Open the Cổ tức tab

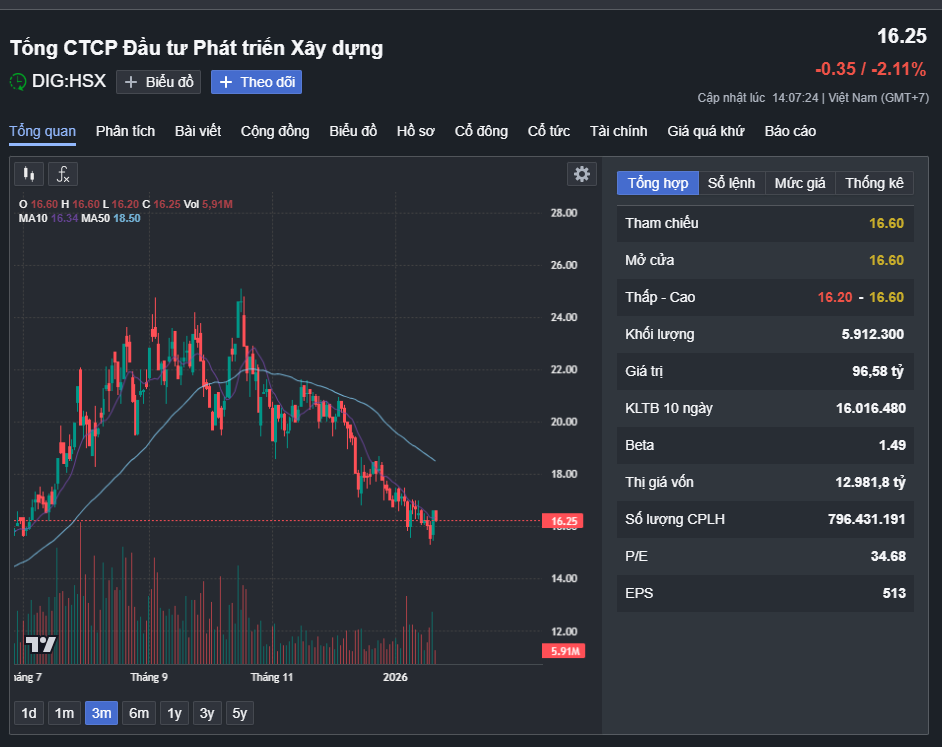[x=548, y=130]
